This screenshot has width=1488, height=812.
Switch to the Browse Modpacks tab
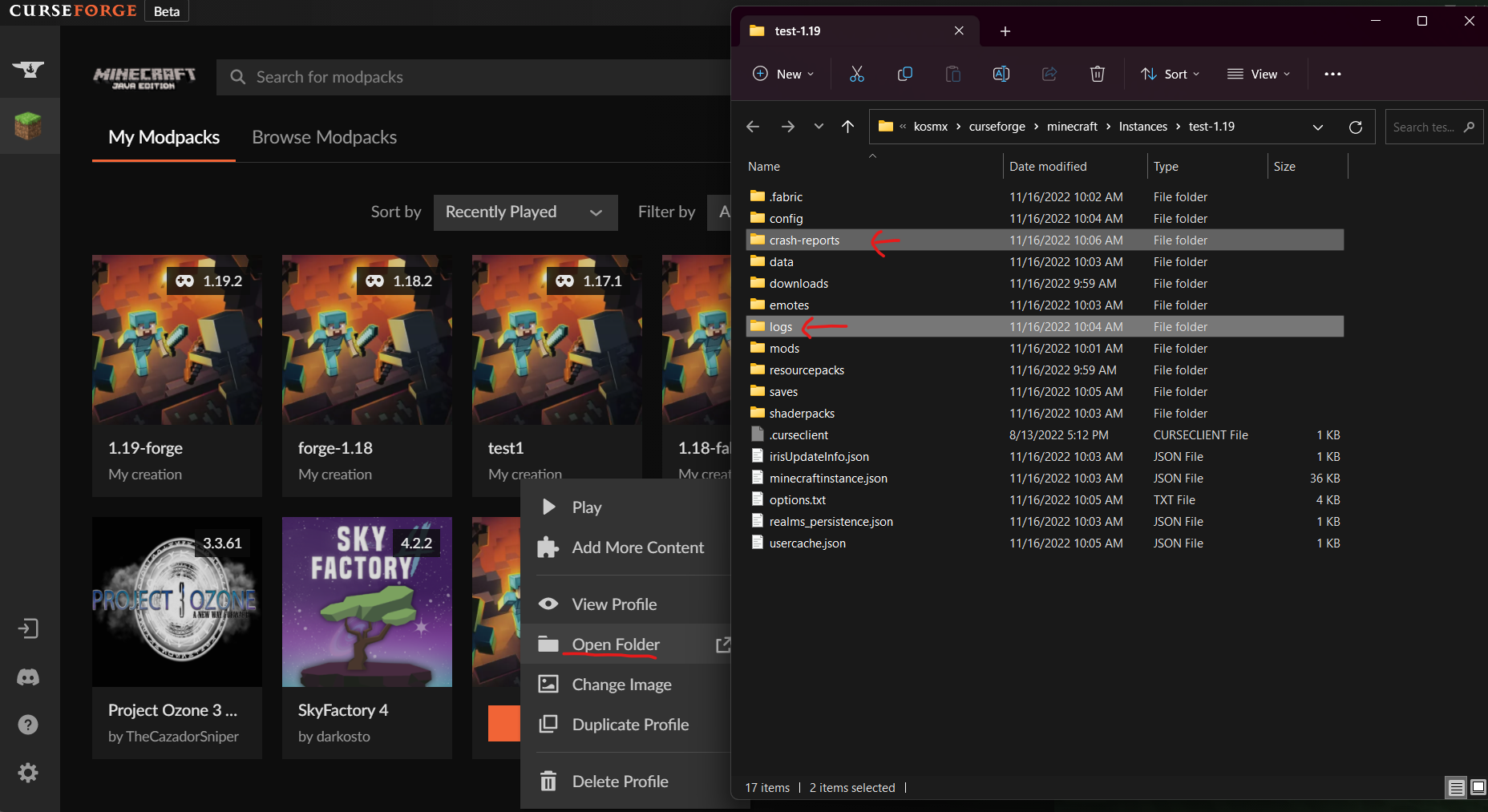coord(324,137)
